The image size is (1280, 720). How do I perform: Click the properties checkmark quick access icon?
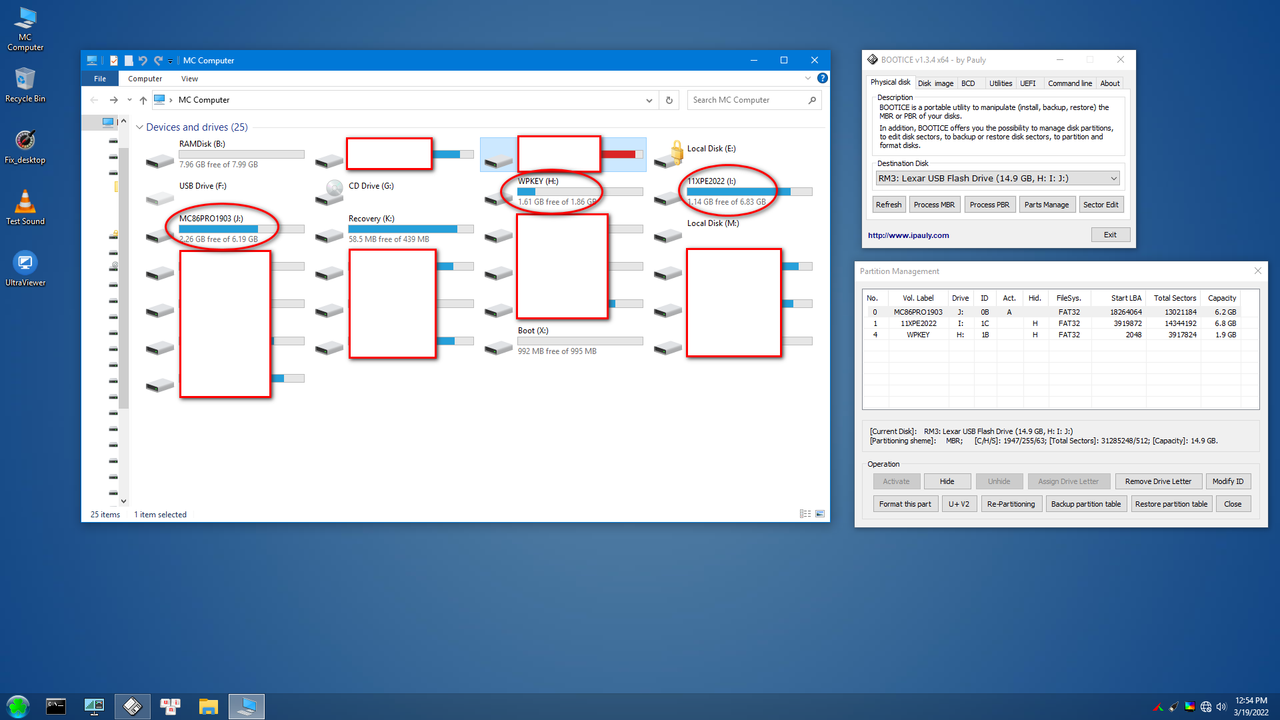(114, 60)
